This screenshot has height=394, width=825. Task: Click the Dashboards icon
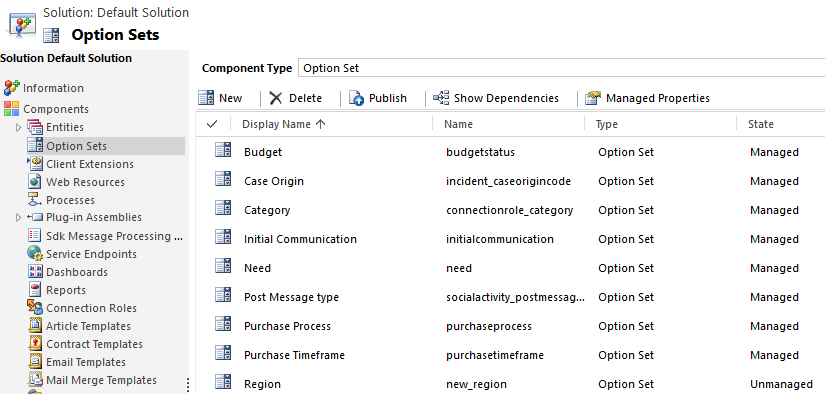tap(35, 271)
